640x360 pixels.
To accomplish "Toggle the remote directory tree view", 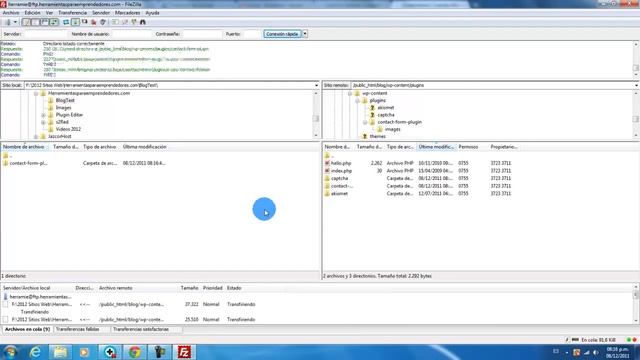I will (45, 22).
